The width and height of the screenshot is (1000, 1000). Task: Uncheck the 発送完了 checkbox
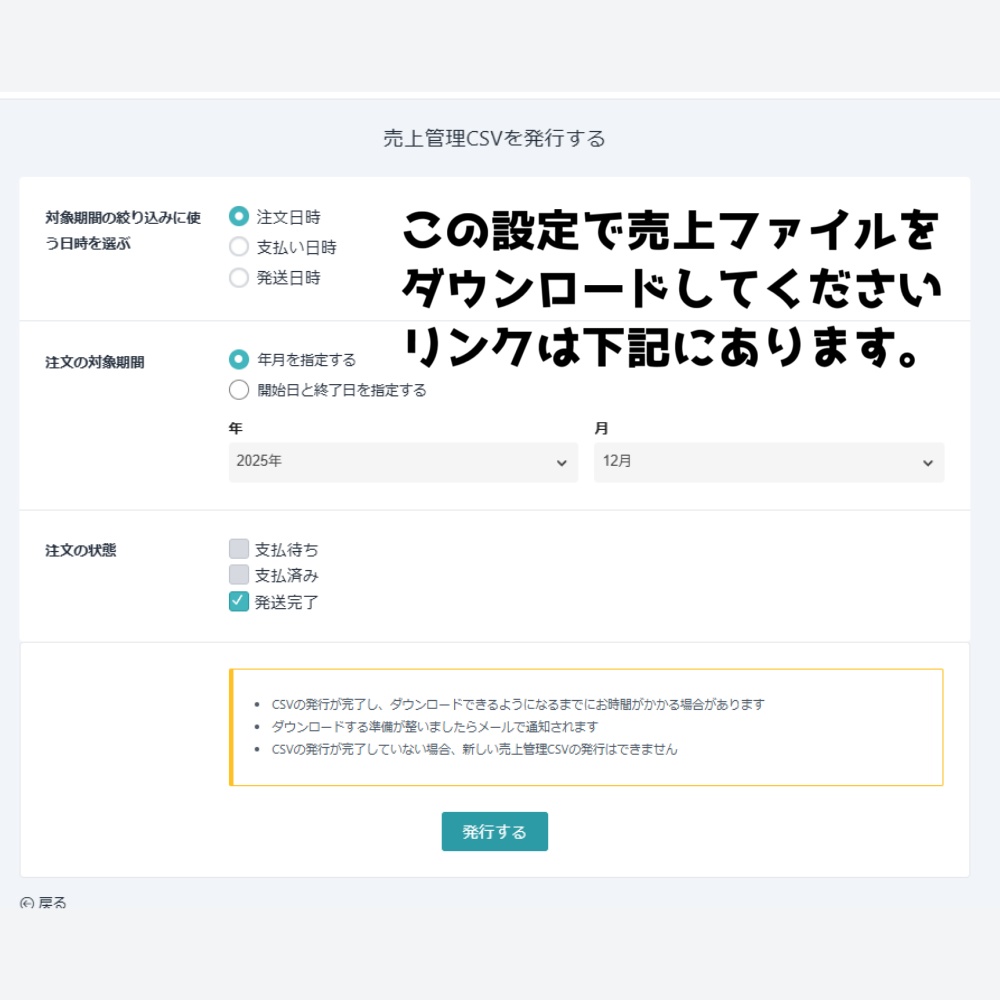[239, 602]
